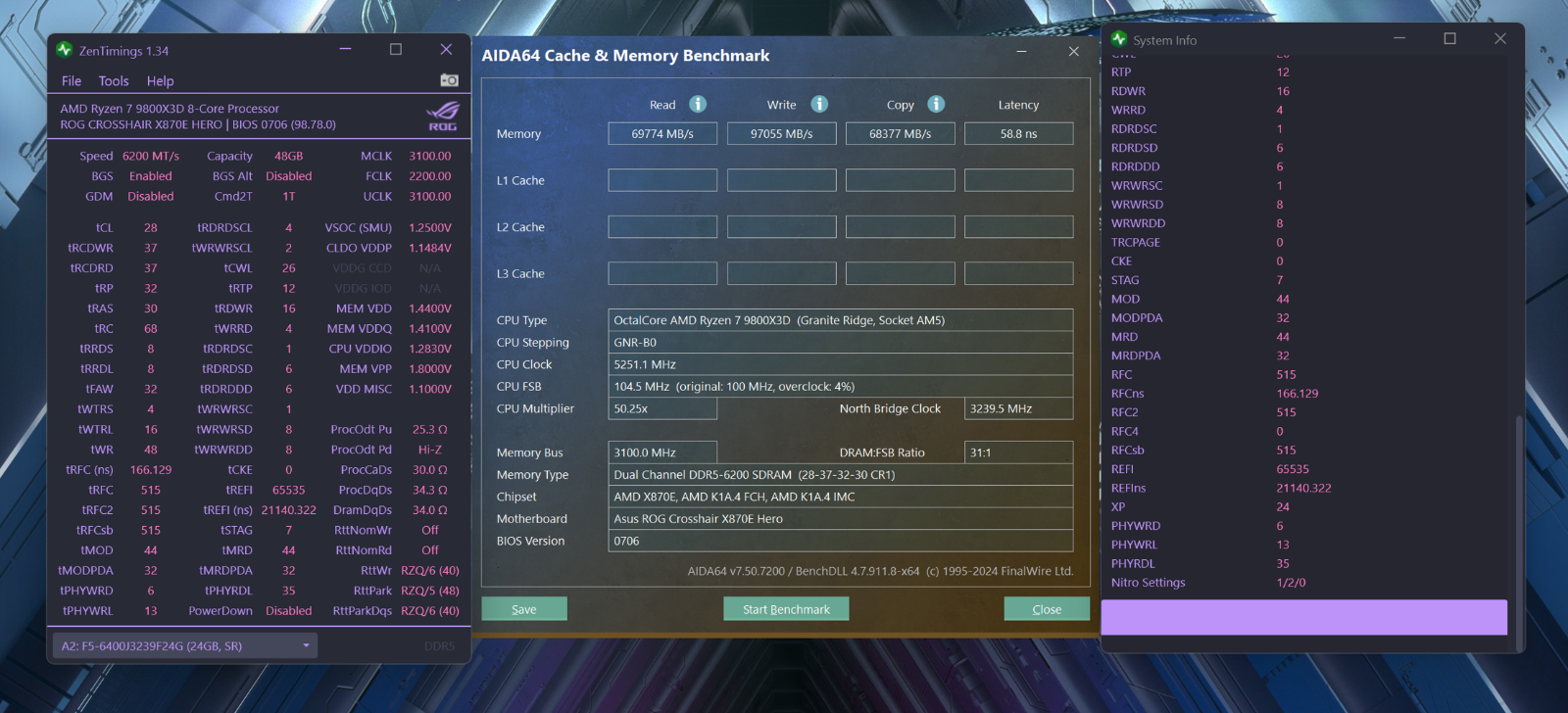Click the Start Benchmark button
The image size is (1568, 713).
point(786,609)
